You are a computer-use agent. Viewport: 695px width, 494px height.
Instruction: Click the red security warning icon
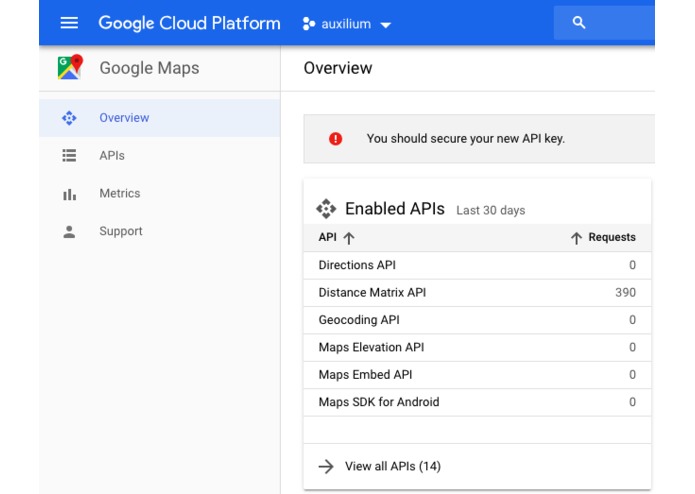pos(335,139)
